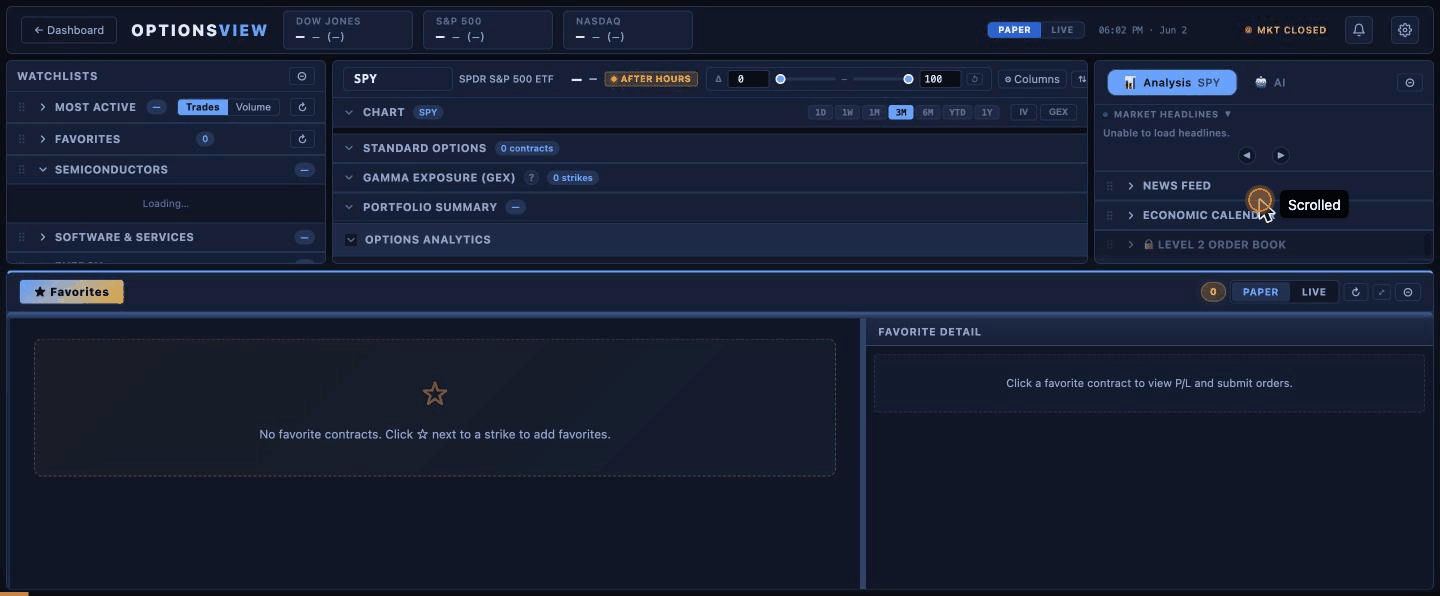Select the 6M chart range
1440x596 pixels.
pyautogui.click(x=928, y=113)
